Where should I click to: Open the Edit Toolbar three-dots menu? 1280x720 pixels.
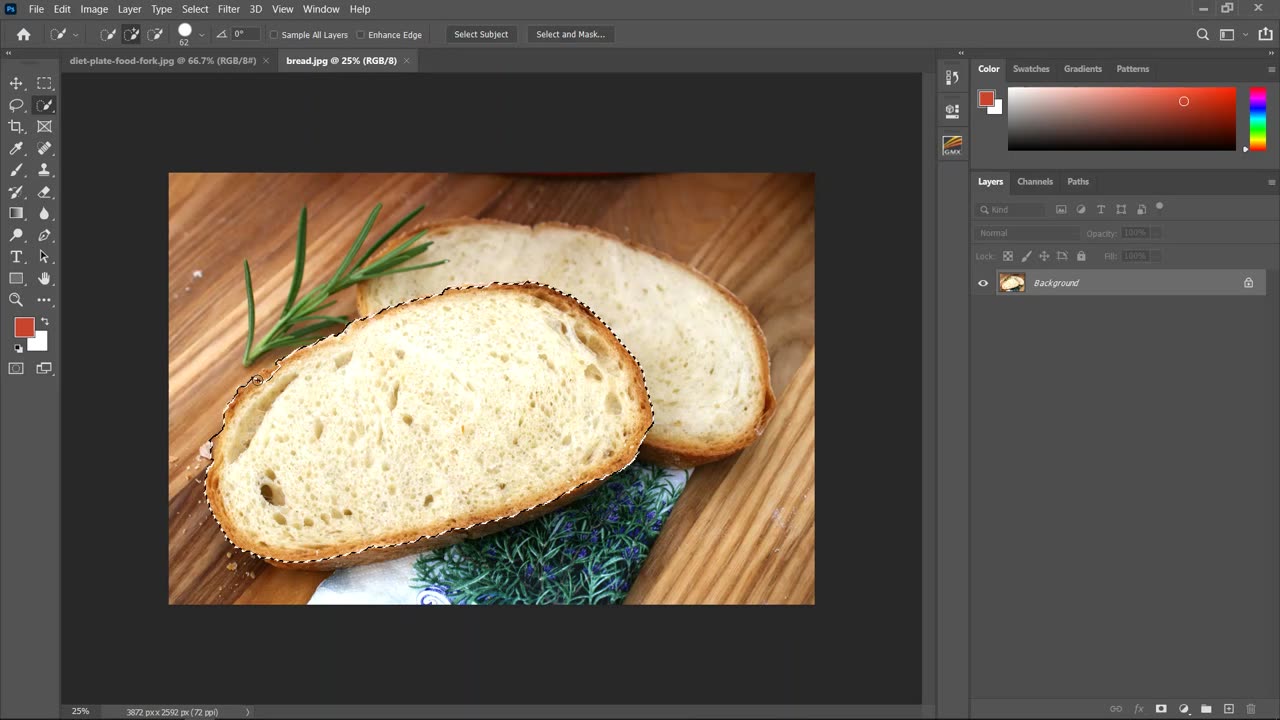point(44,300)
